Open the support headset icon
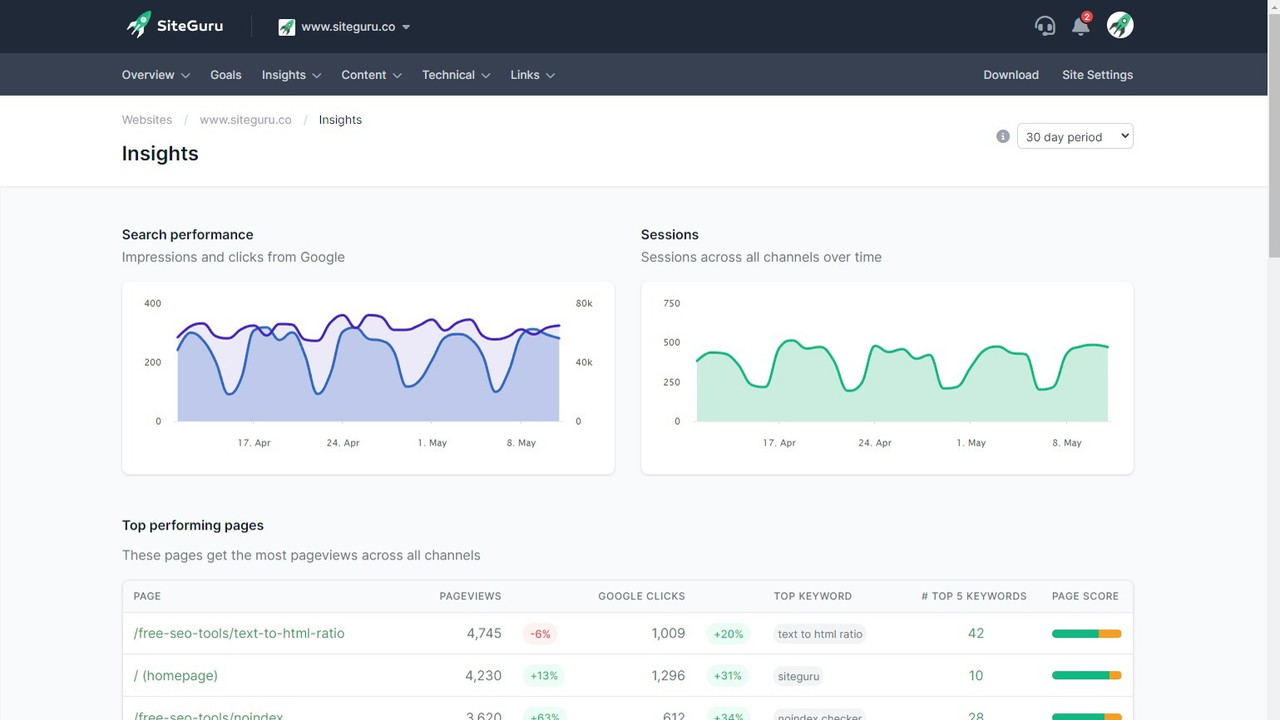 click(1045, 25)
